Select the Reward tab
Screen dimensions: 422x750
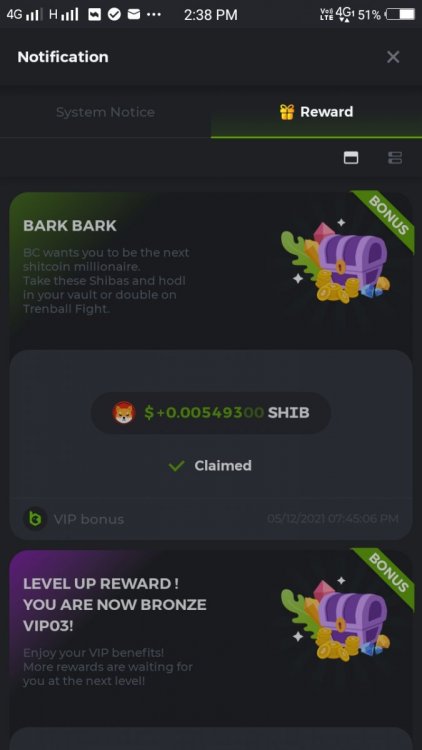316,112
